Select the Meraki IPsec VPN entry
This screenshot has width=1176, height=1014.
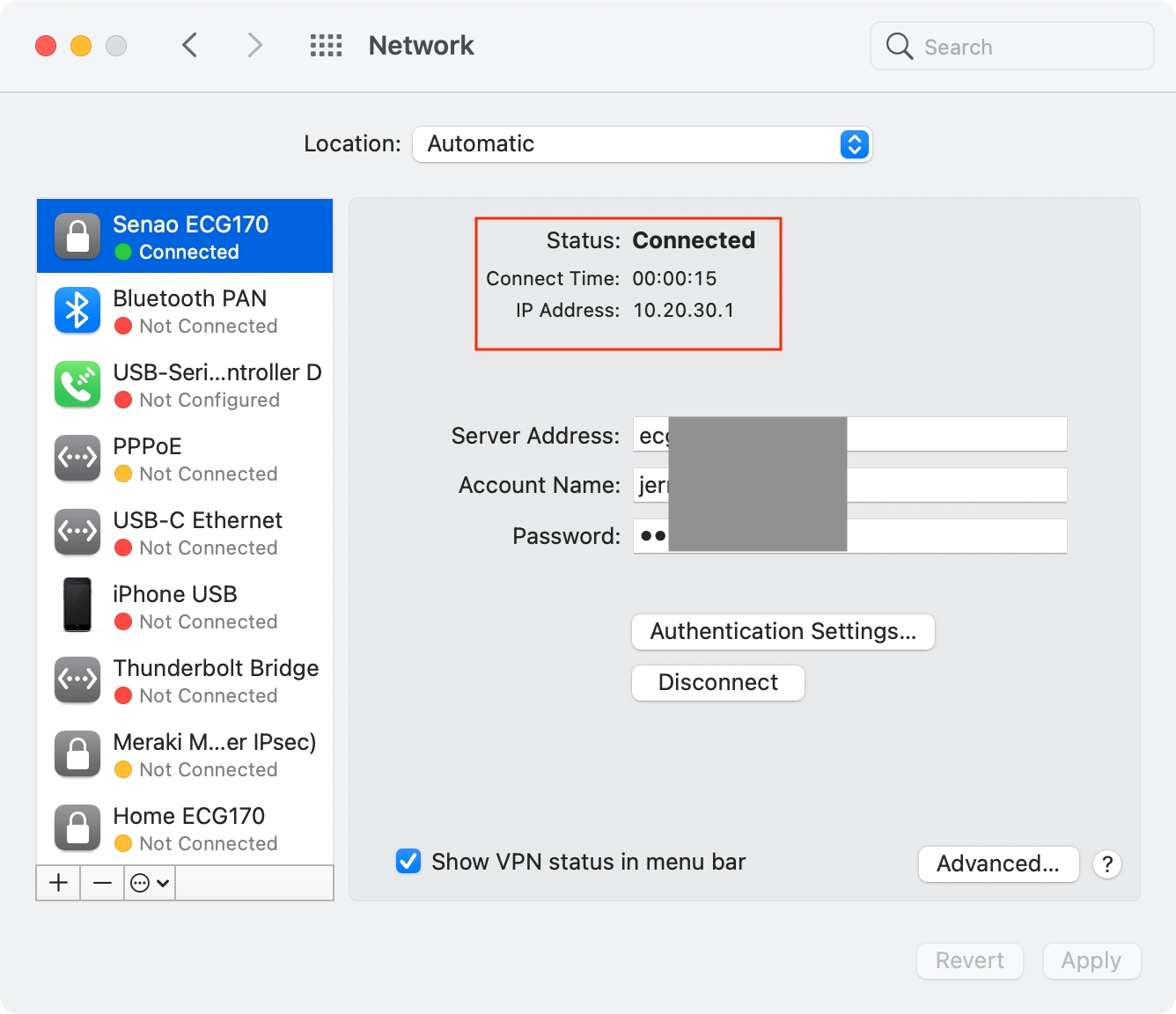[185, 754]
